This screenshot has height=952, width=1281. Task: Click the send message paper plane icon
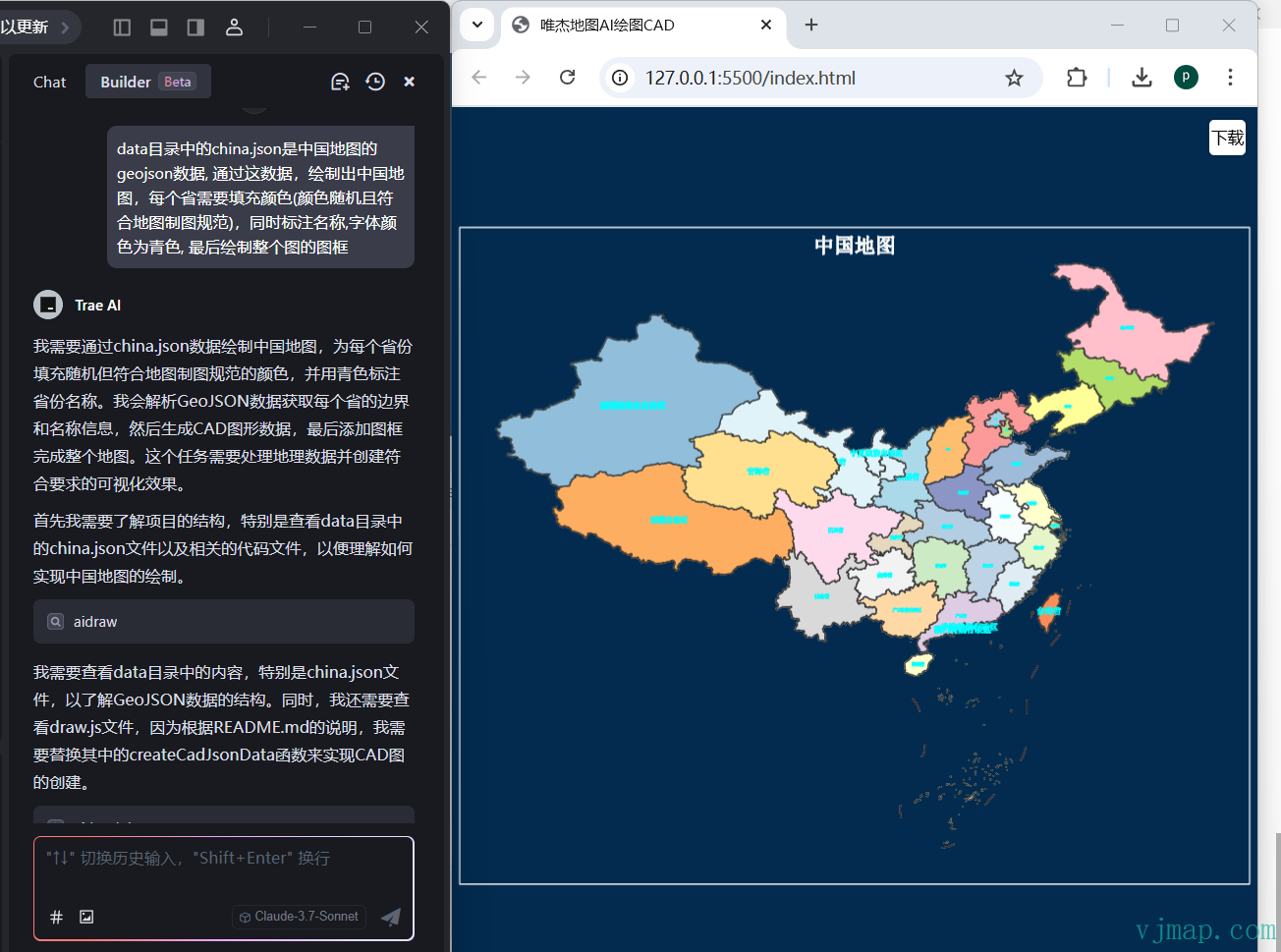pyautogui.click(x=390, y=917)
